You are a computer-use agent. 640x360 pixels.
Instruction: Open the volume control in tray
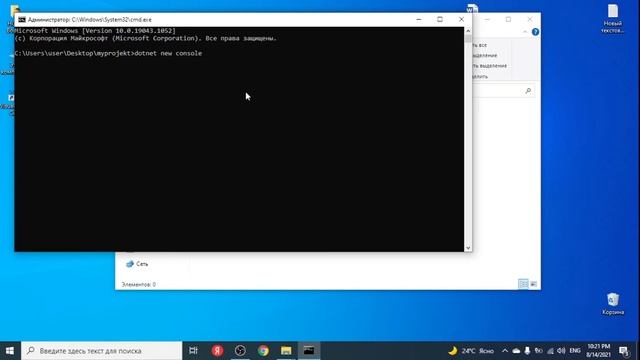click(561, 351)
